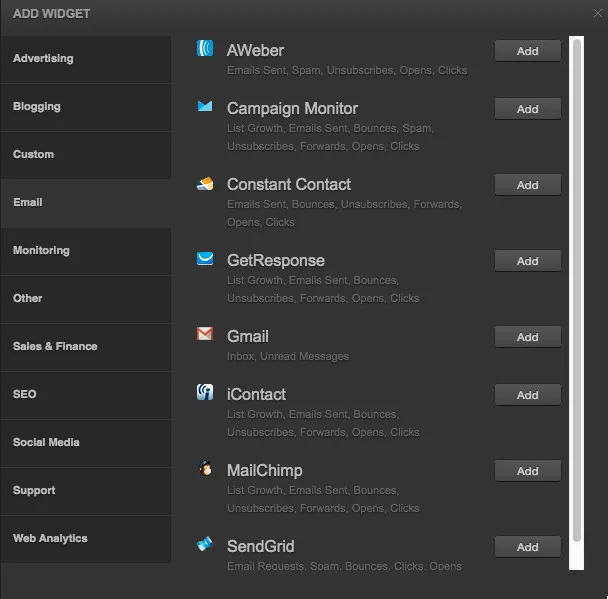
Task: Click the SendGrid title
Action: [260, 547]
